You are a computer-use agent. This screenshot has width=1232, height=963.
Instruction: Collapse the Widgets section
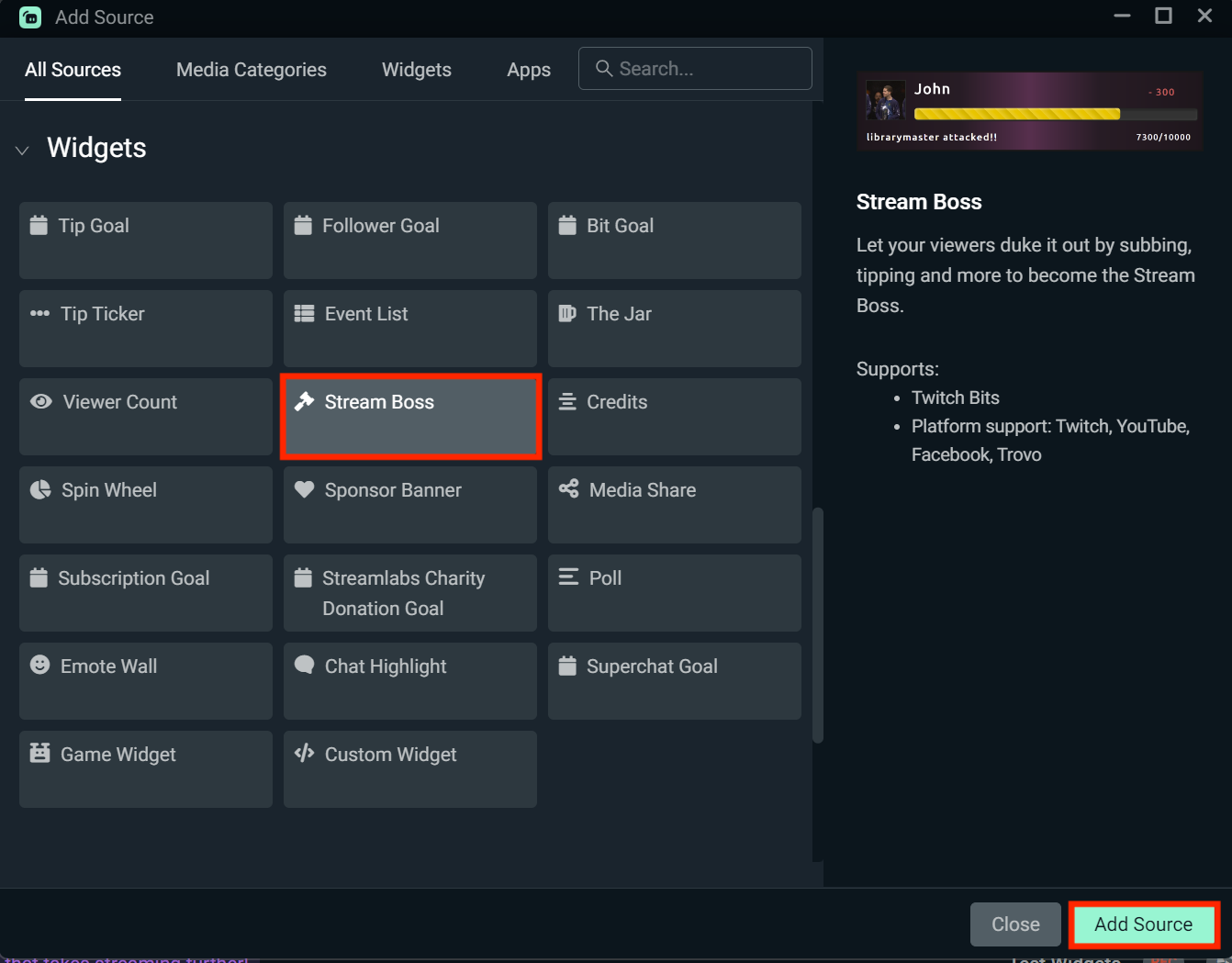tap(22, 150)
